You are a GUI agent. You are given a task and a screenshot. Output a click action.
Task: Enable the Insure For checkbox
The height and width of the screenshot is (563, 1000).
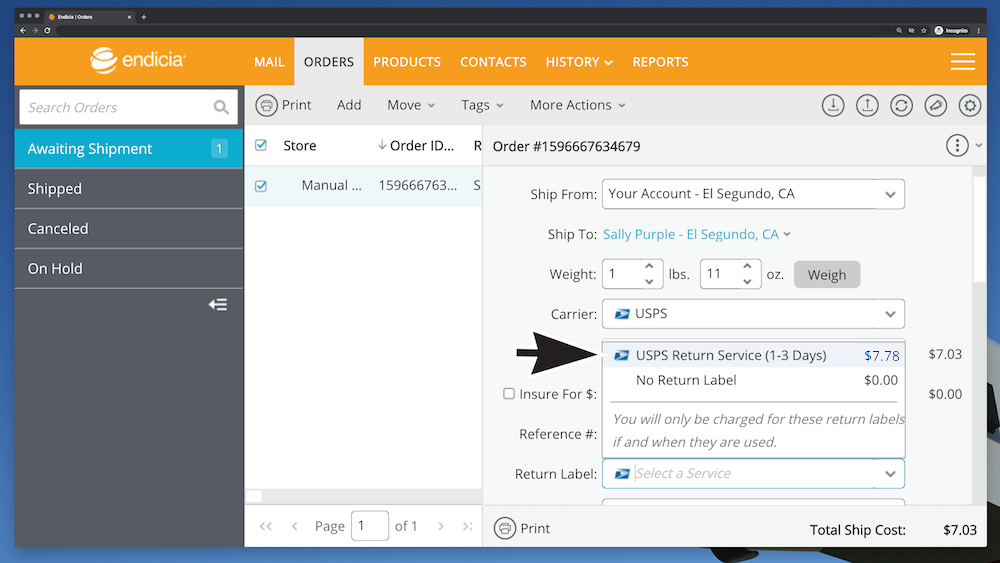508,393
